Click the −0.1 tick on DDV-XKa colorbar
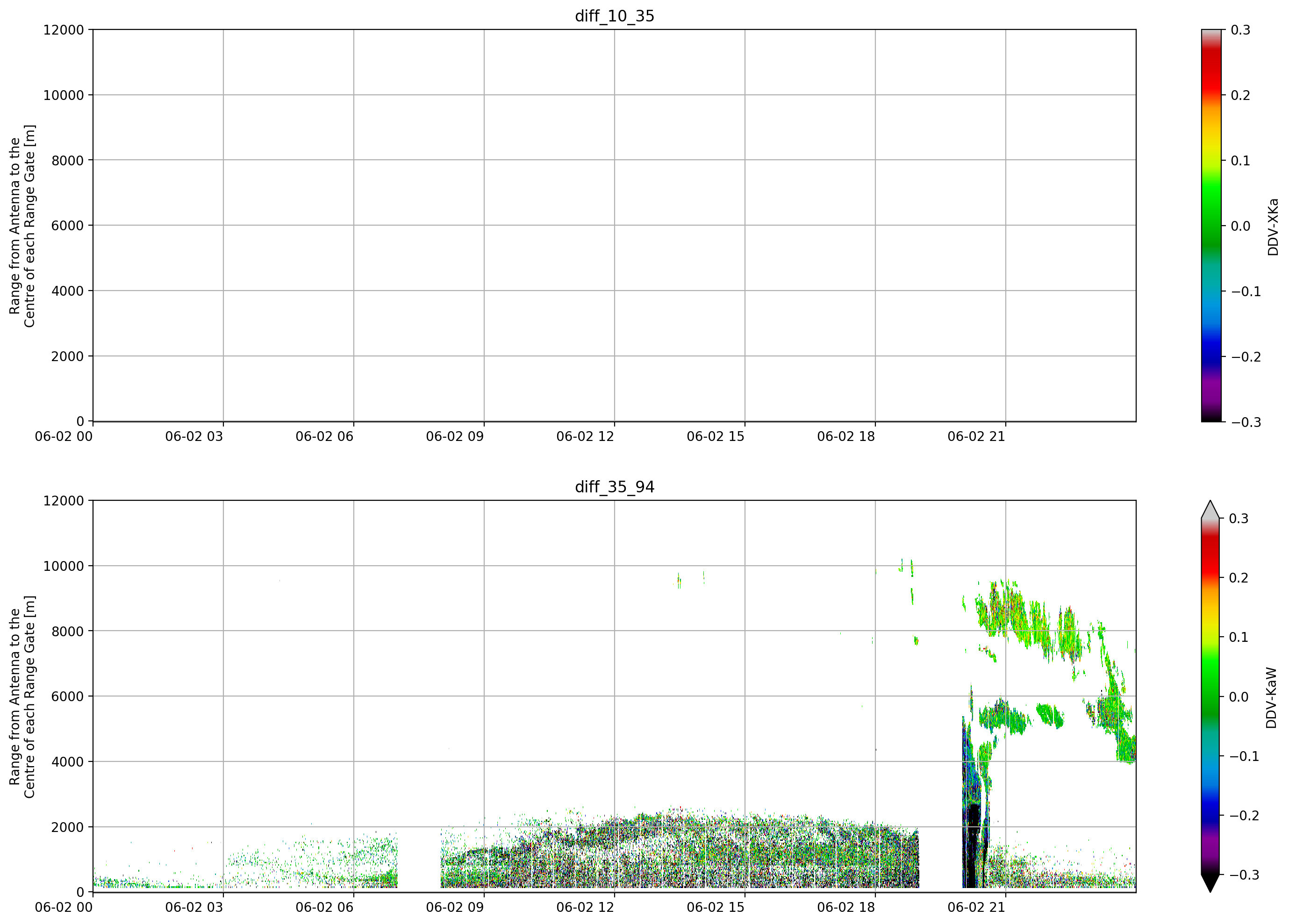Image resolution: width=1289 pixels, height=924 pixels. coord(1246,291)
